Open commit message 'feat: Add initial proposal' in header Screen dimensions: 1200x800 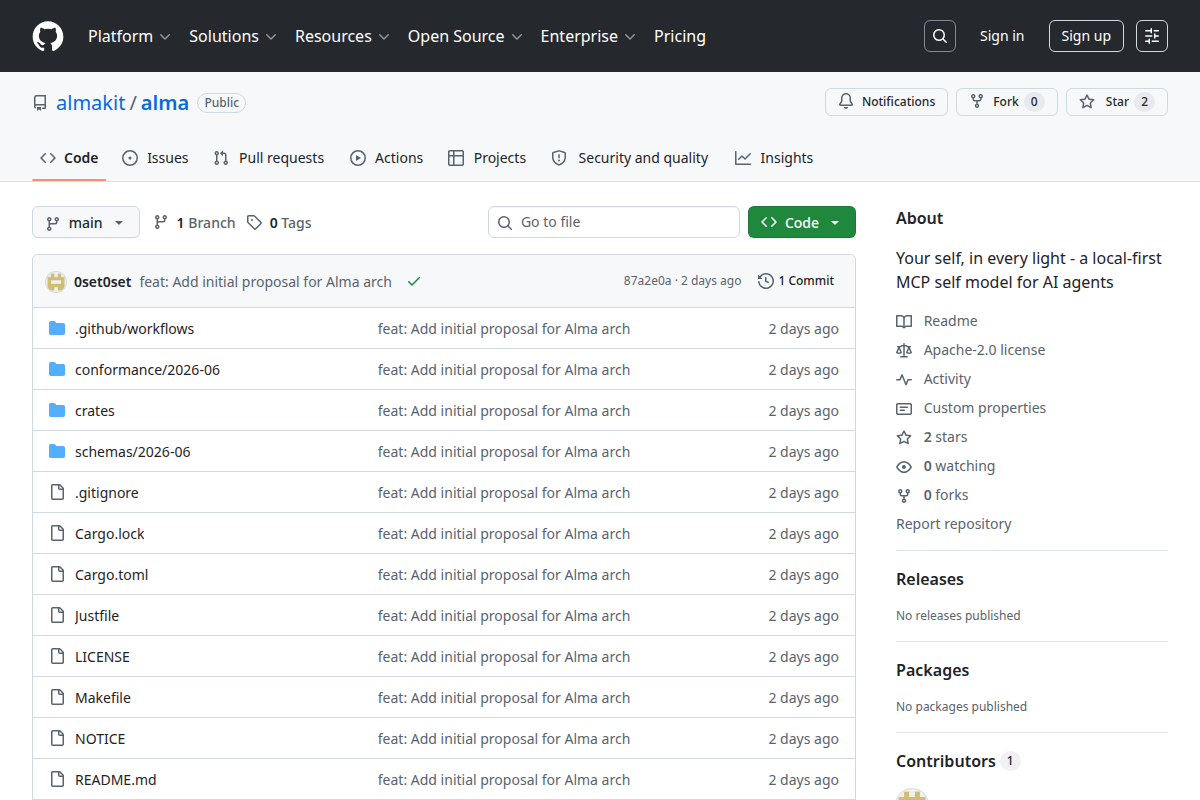[266, 282]
